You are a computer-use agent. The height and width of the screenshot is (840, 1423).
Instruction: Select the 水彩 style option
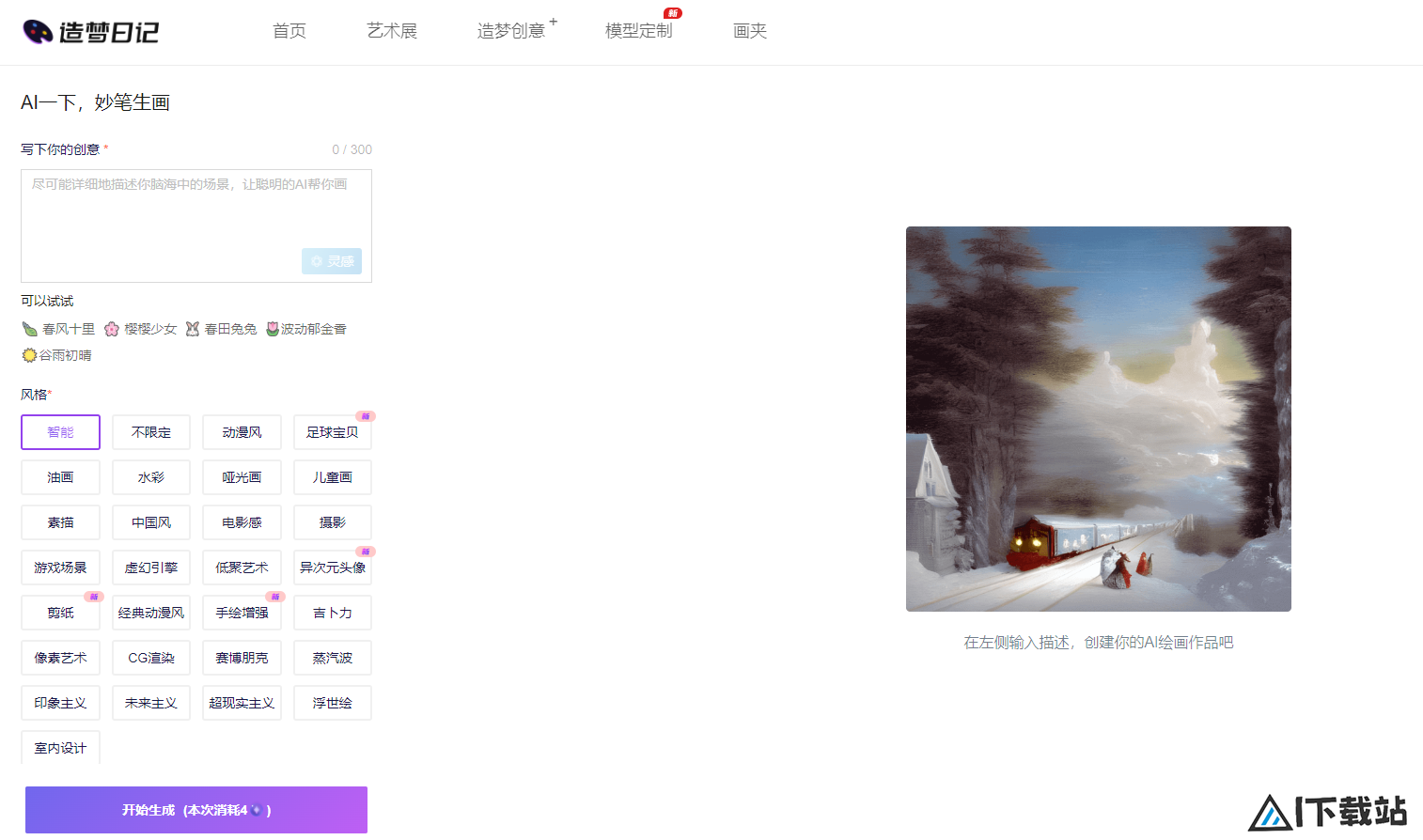pyautogui.click(x=151, y=477)
